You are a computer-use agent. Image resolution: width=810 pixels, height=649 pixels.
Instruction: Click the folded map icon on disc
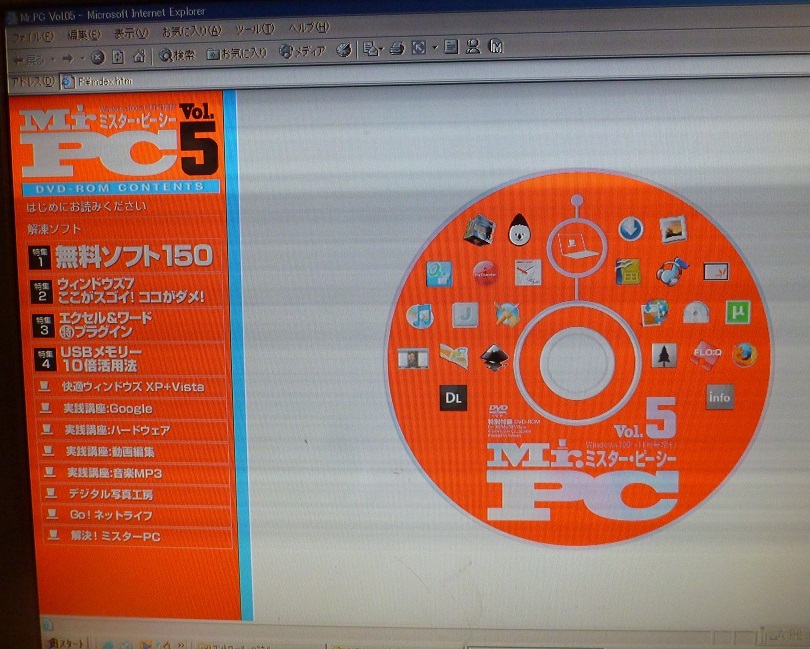coord(454,356)
